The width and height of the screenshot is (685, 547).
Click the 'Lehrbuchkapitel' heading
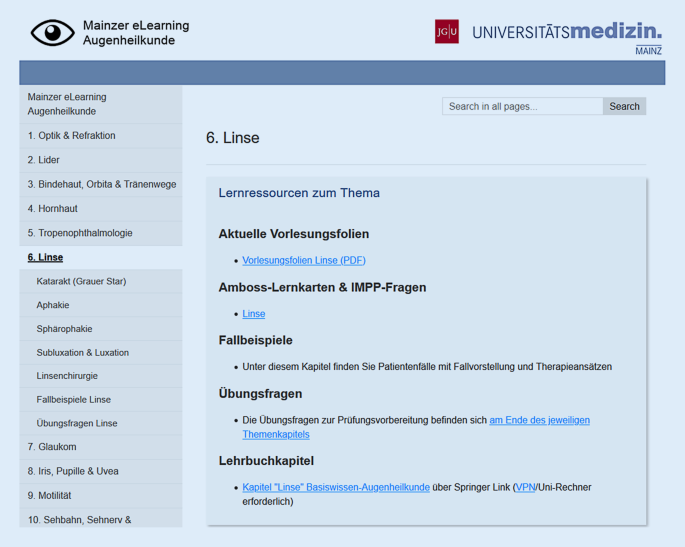point(266,461)
